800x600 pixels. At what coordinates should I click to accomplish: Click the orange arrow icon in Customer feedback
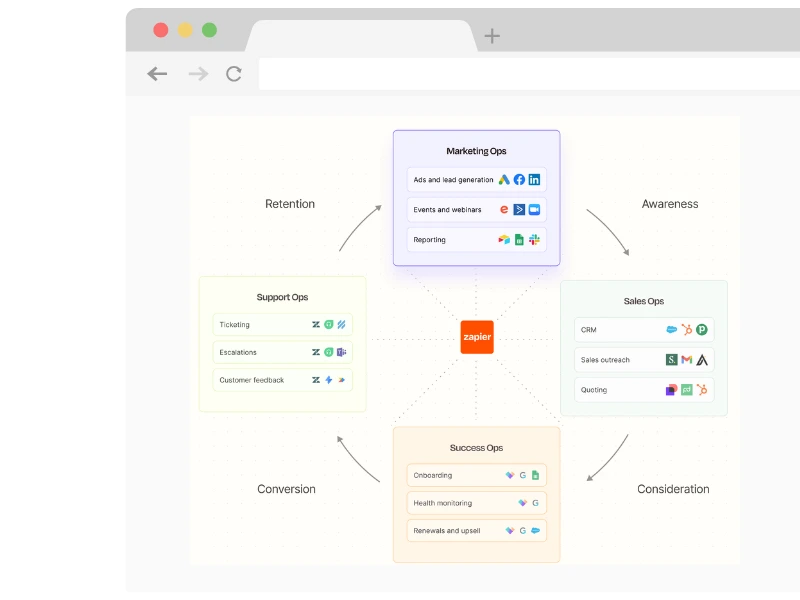tap(341, 380)
